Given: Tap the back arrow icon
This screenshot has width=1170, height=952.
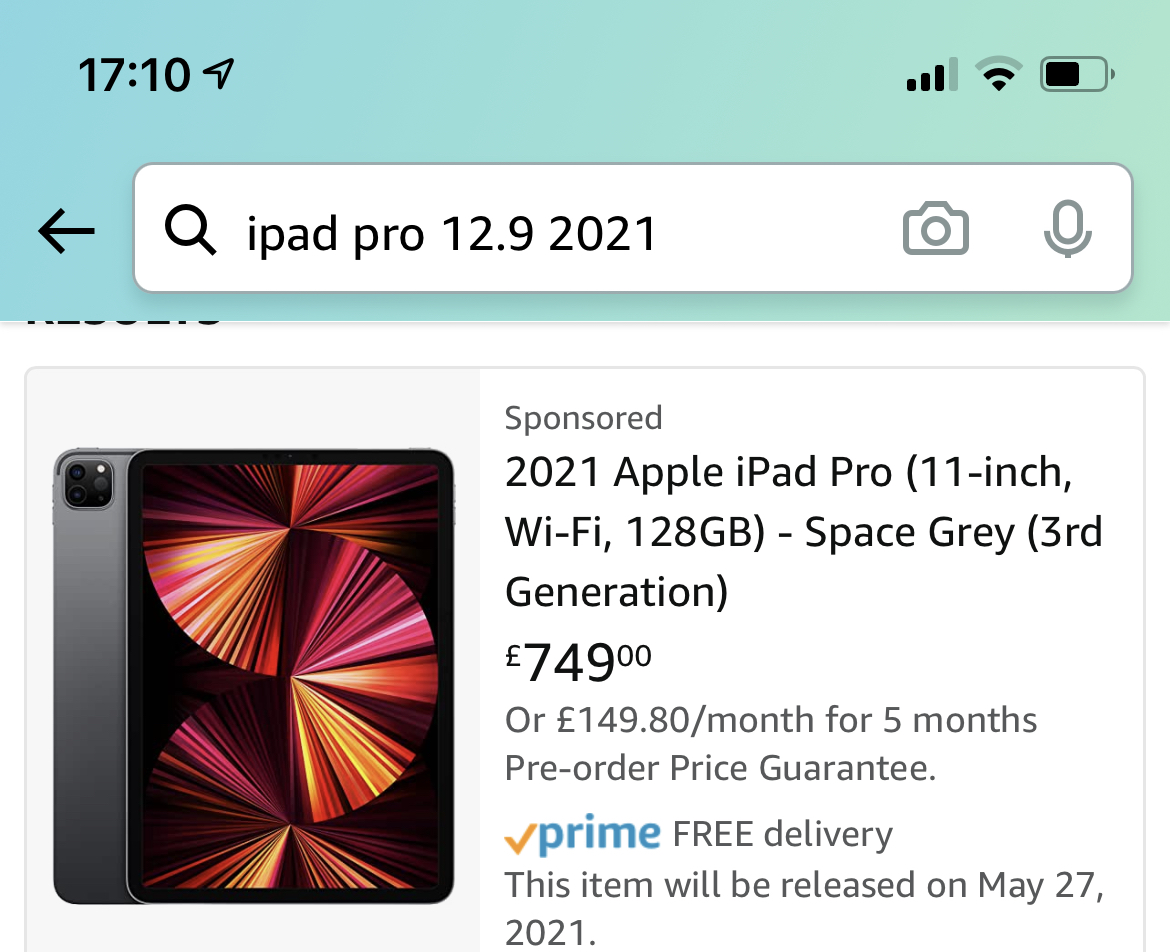Looking at the screenshot, I should pos(66,231).
